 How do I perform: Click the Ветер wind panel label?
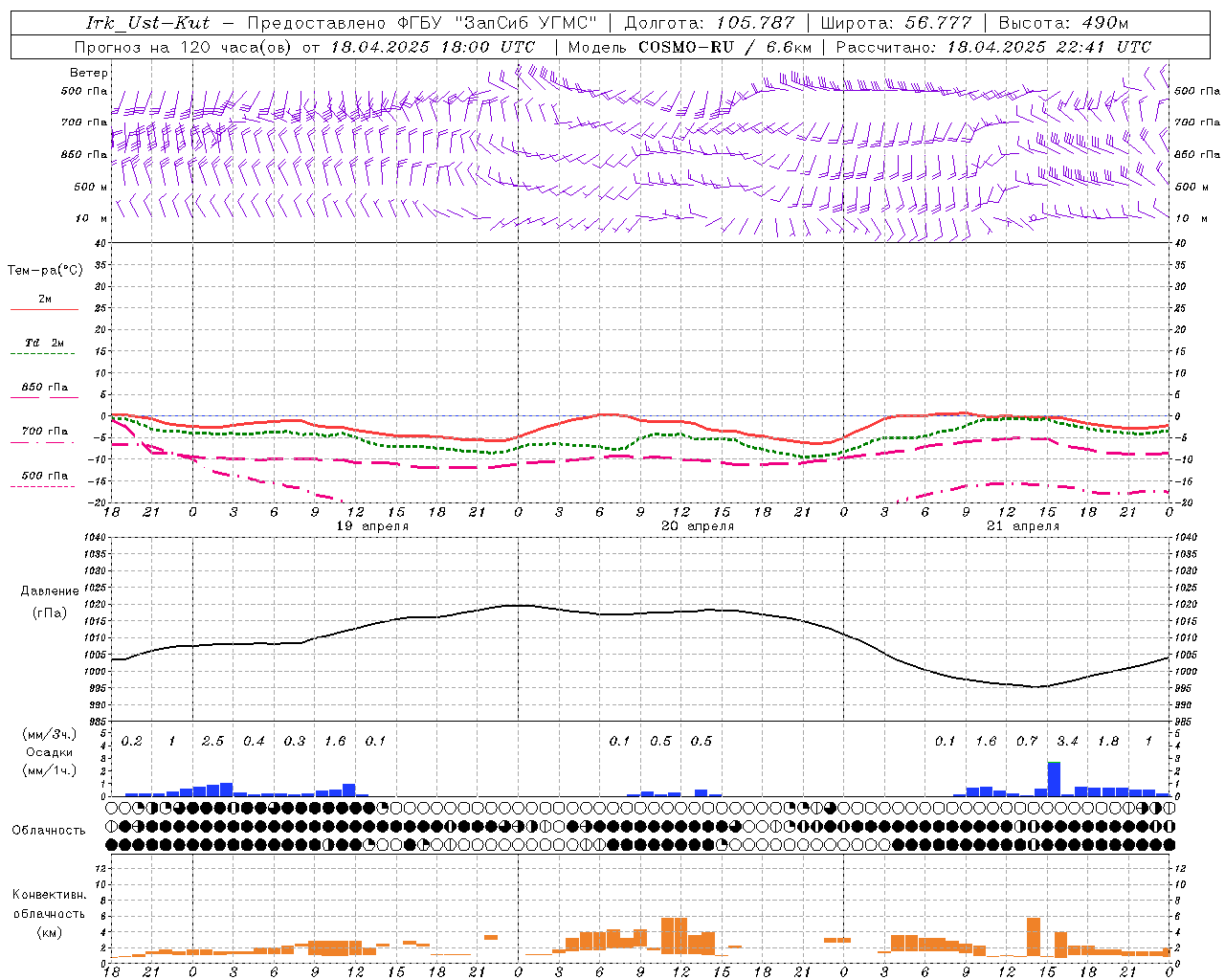click(x=88, y=73)
